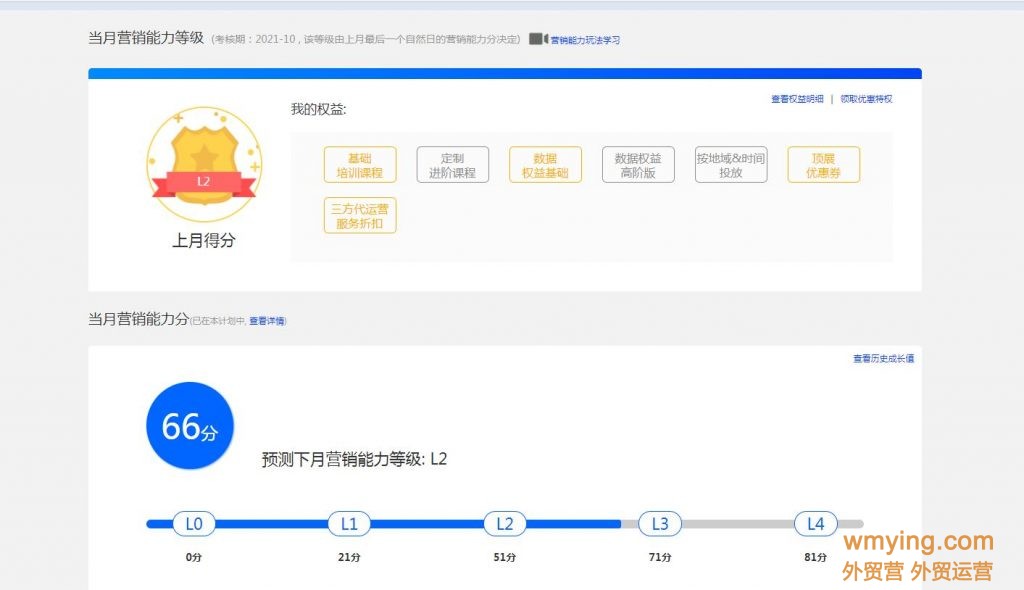
Task: Select the L1 level marker
Action: pos(349,523)
